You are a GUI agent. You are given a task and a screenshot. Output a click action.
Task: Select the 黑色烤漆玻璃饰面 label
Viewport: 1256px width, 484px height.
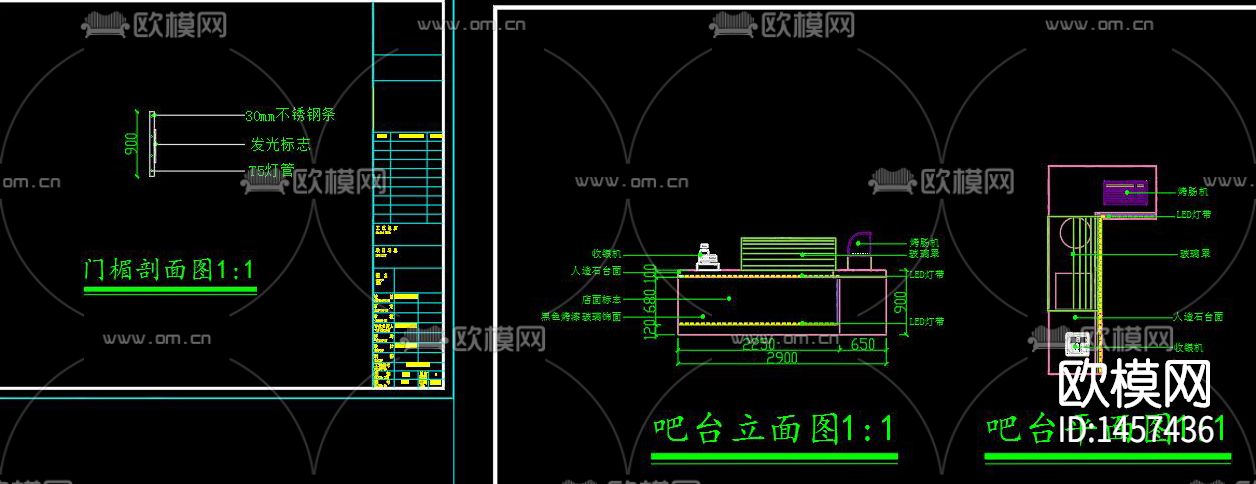(582, 316)
